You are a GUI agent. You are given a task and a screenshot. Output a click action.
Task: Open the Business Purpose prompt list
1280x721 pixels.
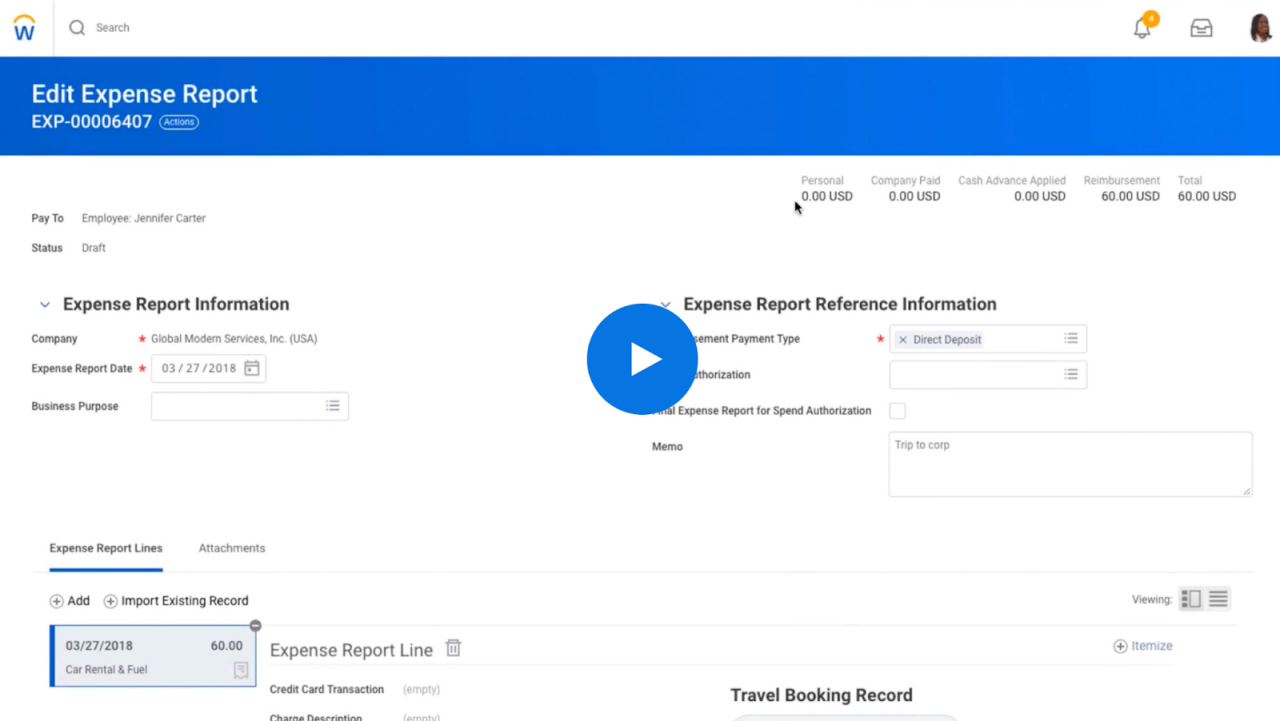[332, 406]
